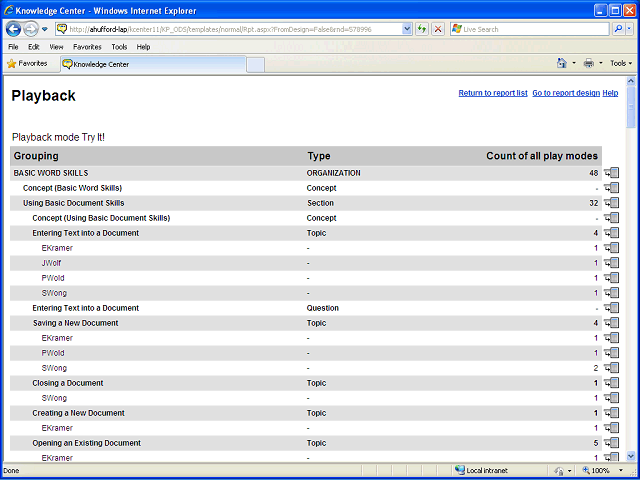
Task: Click the Local intranet zone status indicator
Action: pos(482,471)
